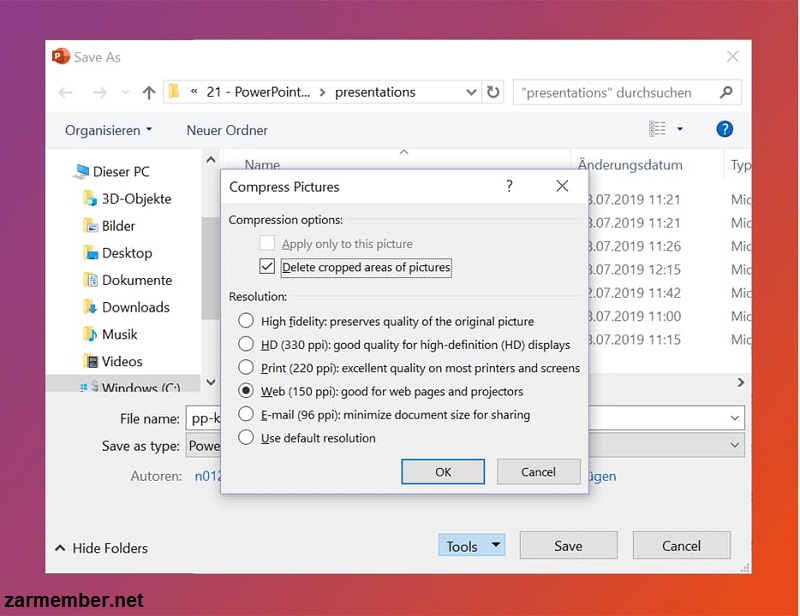Click the Back arrow in Save As

[x=65, y=92]
